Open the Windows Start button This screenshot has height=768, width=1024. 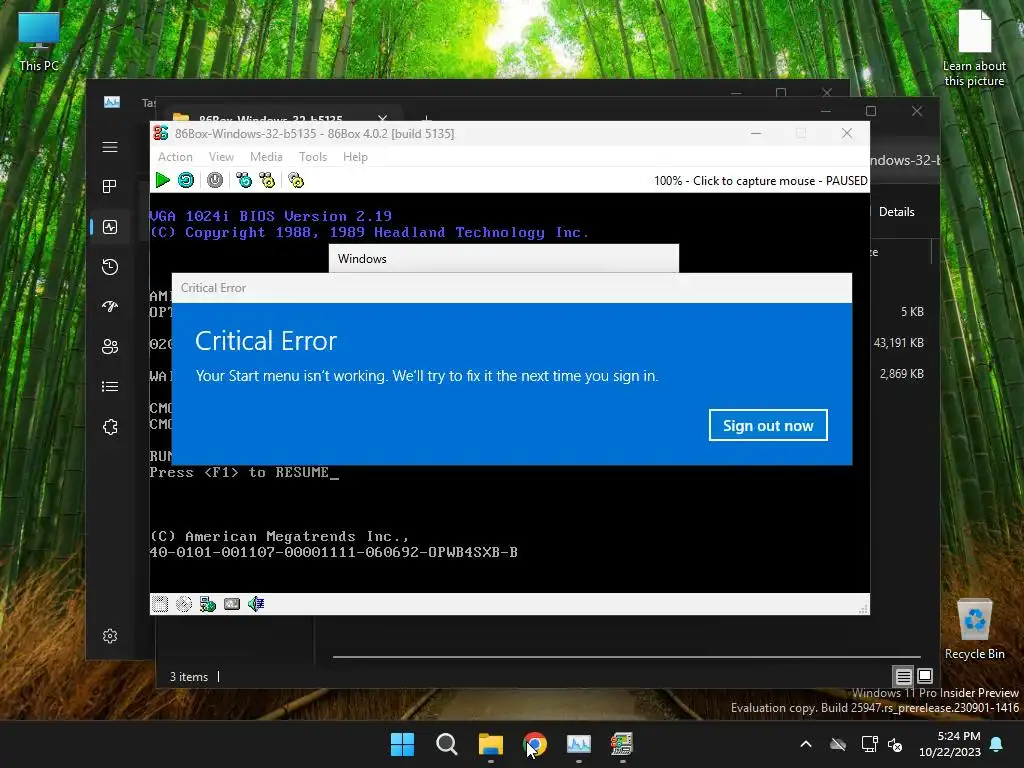pyautogui.click(x=402, y=744)
